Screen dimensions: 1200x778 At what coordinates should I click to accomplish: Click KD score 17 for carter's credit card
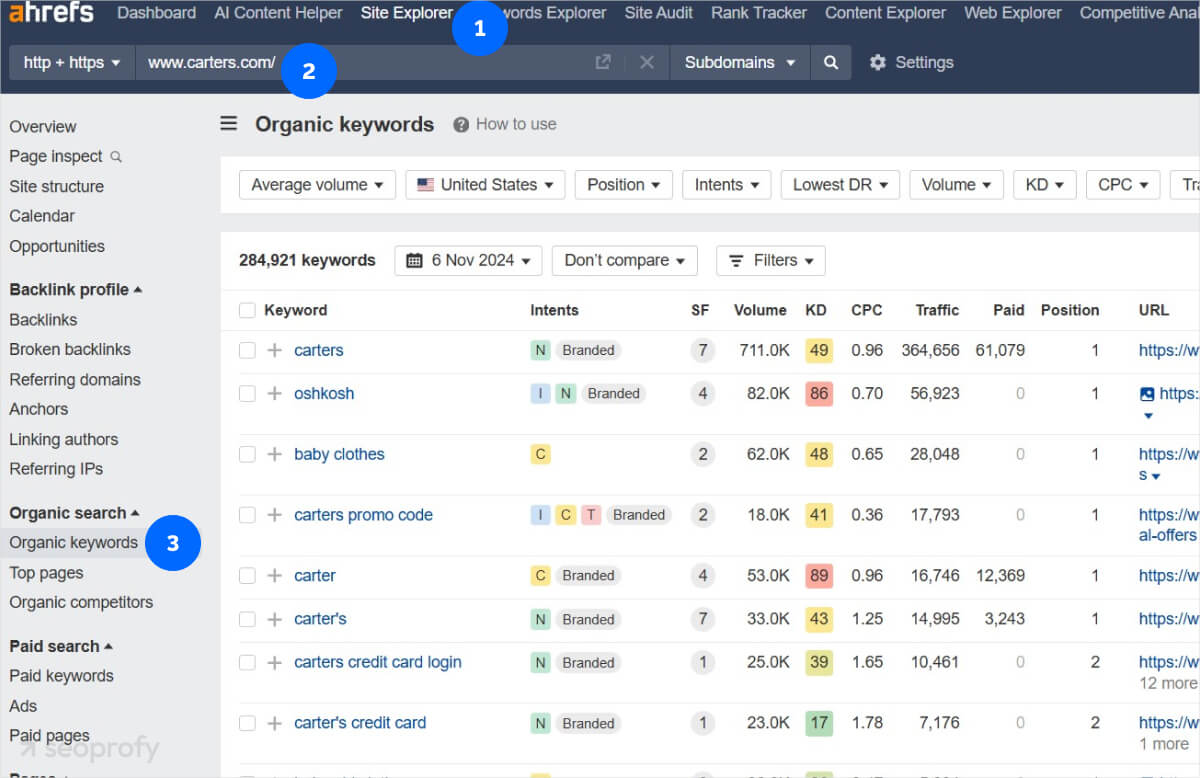[x=819, y=722]
